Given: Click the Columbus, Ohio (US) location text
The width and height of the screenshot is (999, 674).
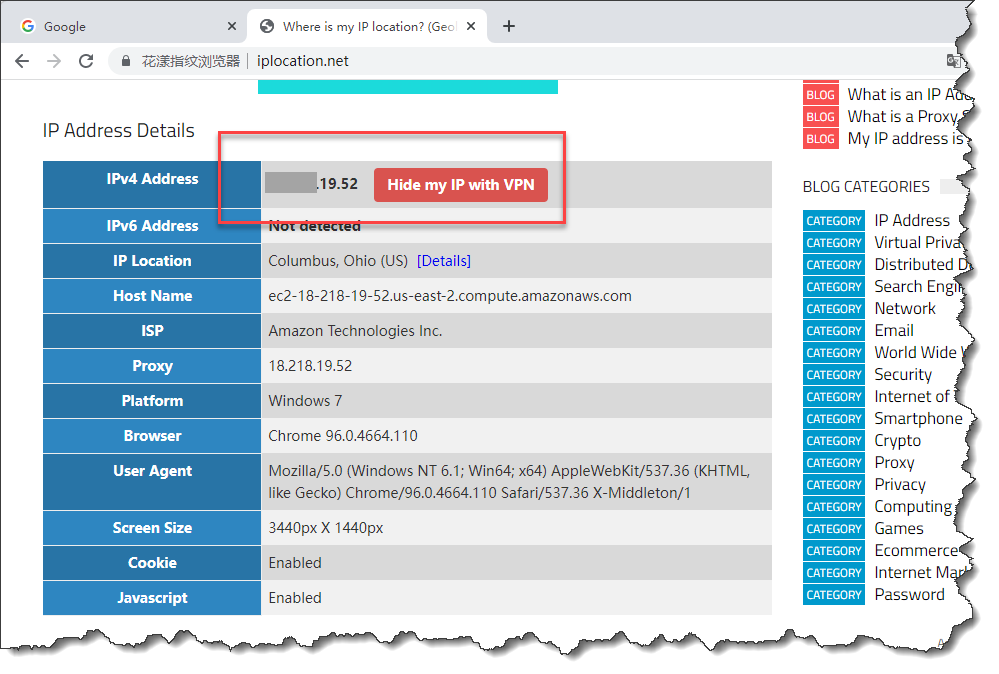Looking at the screenshot, I should tap(338, 261).
